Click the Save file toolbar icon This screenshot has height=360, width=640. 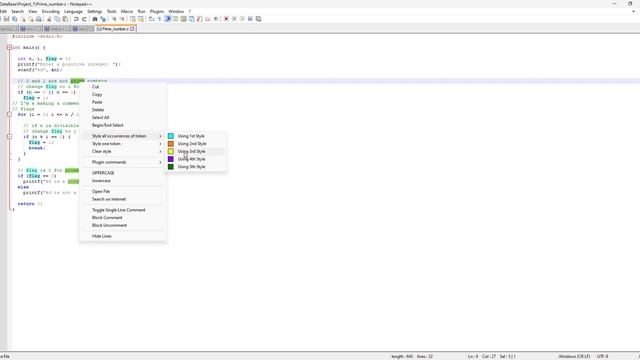tap(7, 19)
